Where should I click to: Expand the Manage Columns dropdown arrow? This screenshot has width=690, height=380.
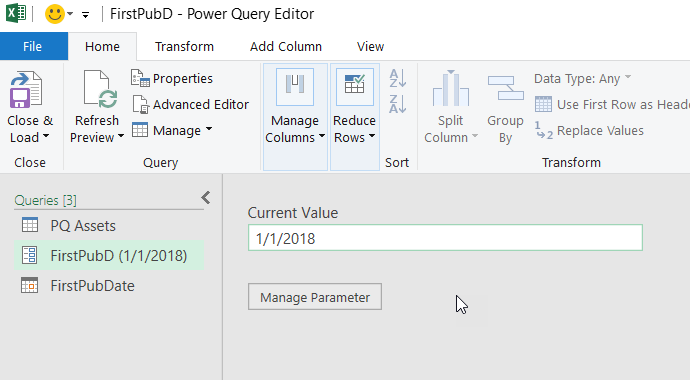coord(322,137)
